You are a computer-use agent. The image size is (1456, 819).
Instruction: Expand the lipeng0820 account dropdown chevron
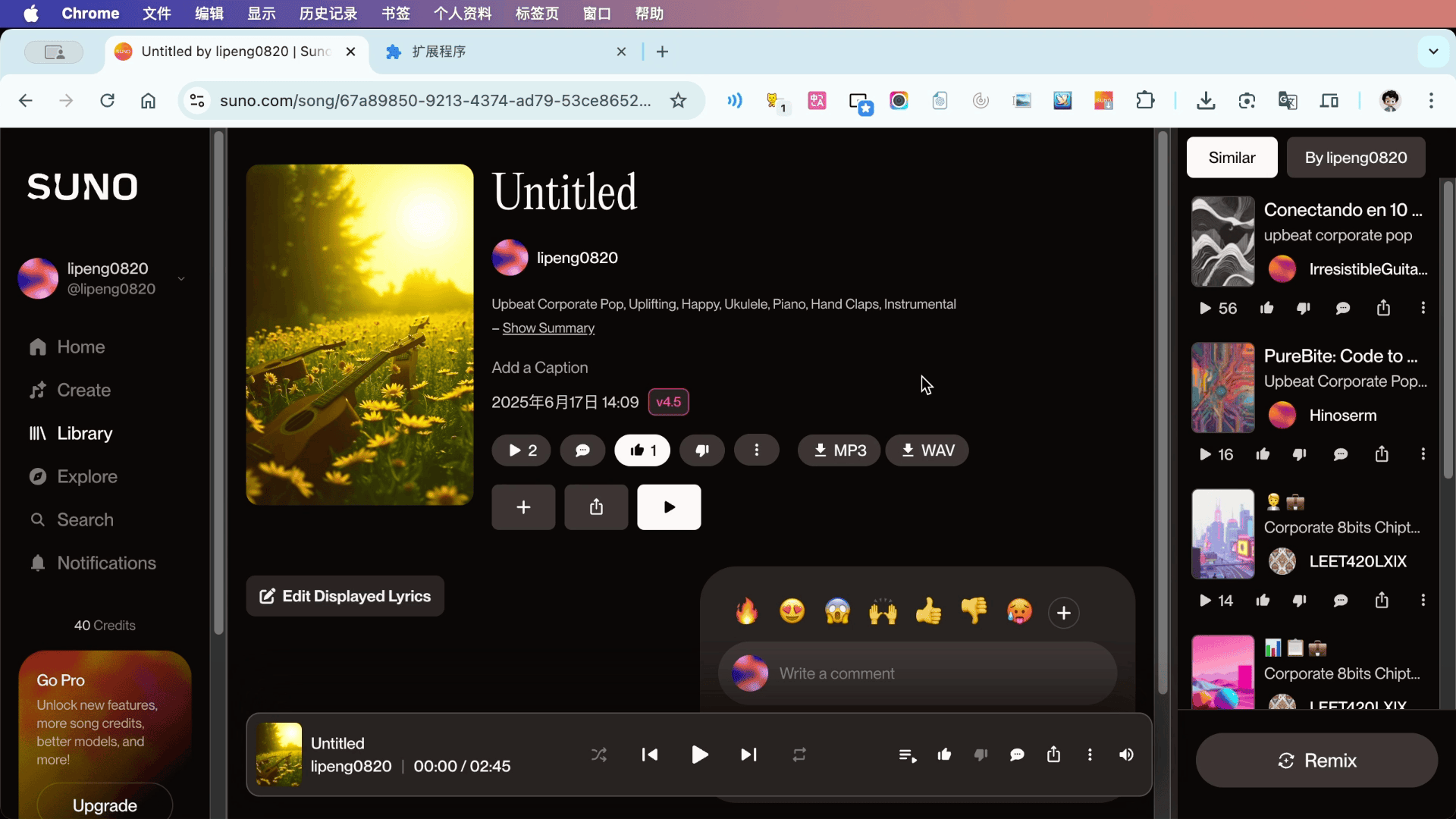[181, 279]
